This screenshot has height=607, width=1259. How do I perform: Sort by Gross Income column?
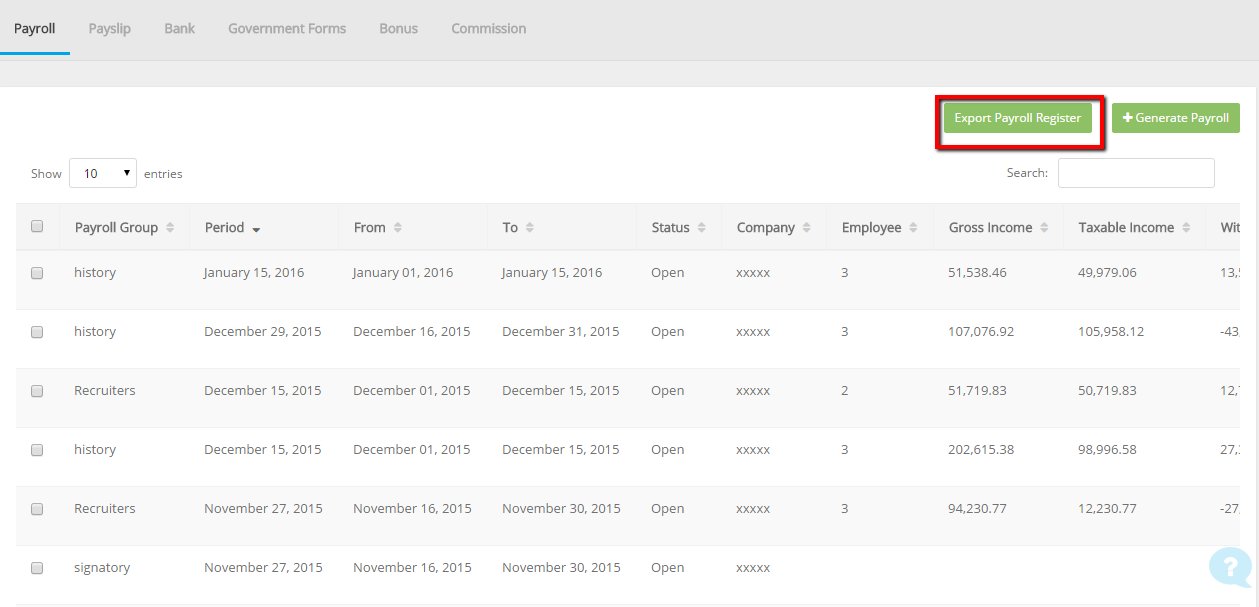(998, 227)
